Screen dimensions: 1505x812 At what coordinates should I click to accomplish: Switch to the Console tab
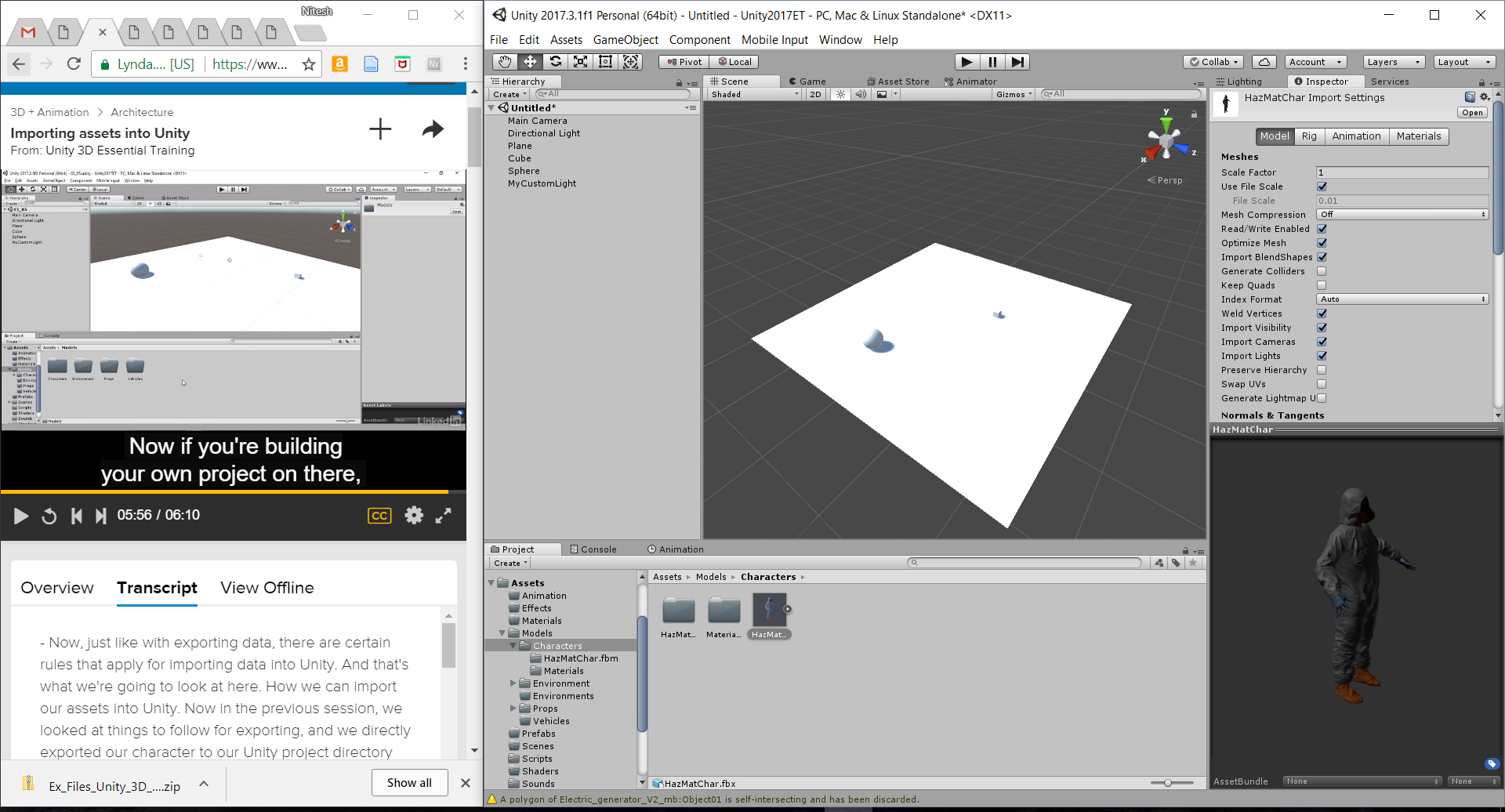click(593, 549)
